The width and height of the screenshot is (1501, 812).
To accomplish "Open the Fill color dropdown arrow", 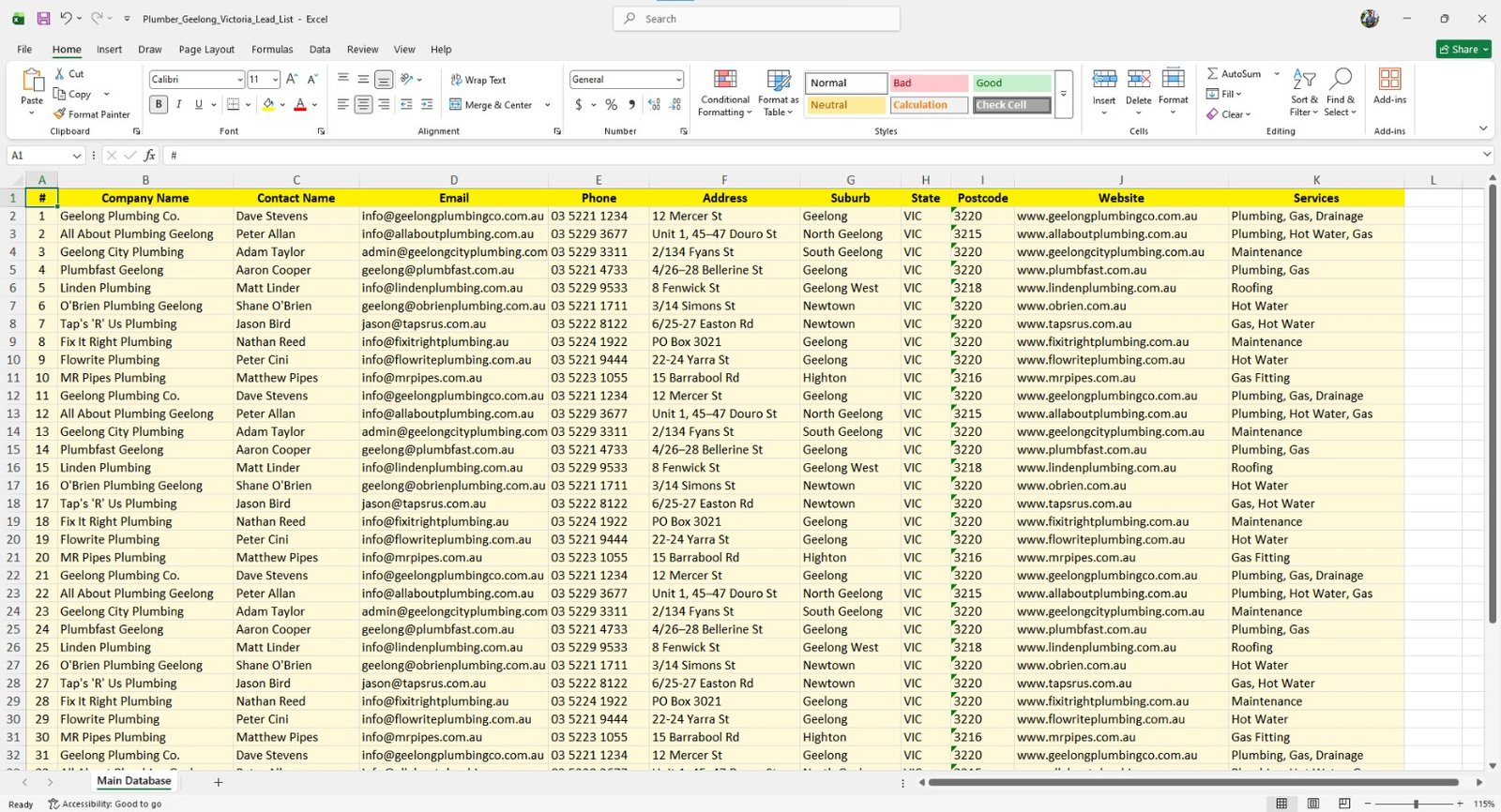I will point(282,105).
